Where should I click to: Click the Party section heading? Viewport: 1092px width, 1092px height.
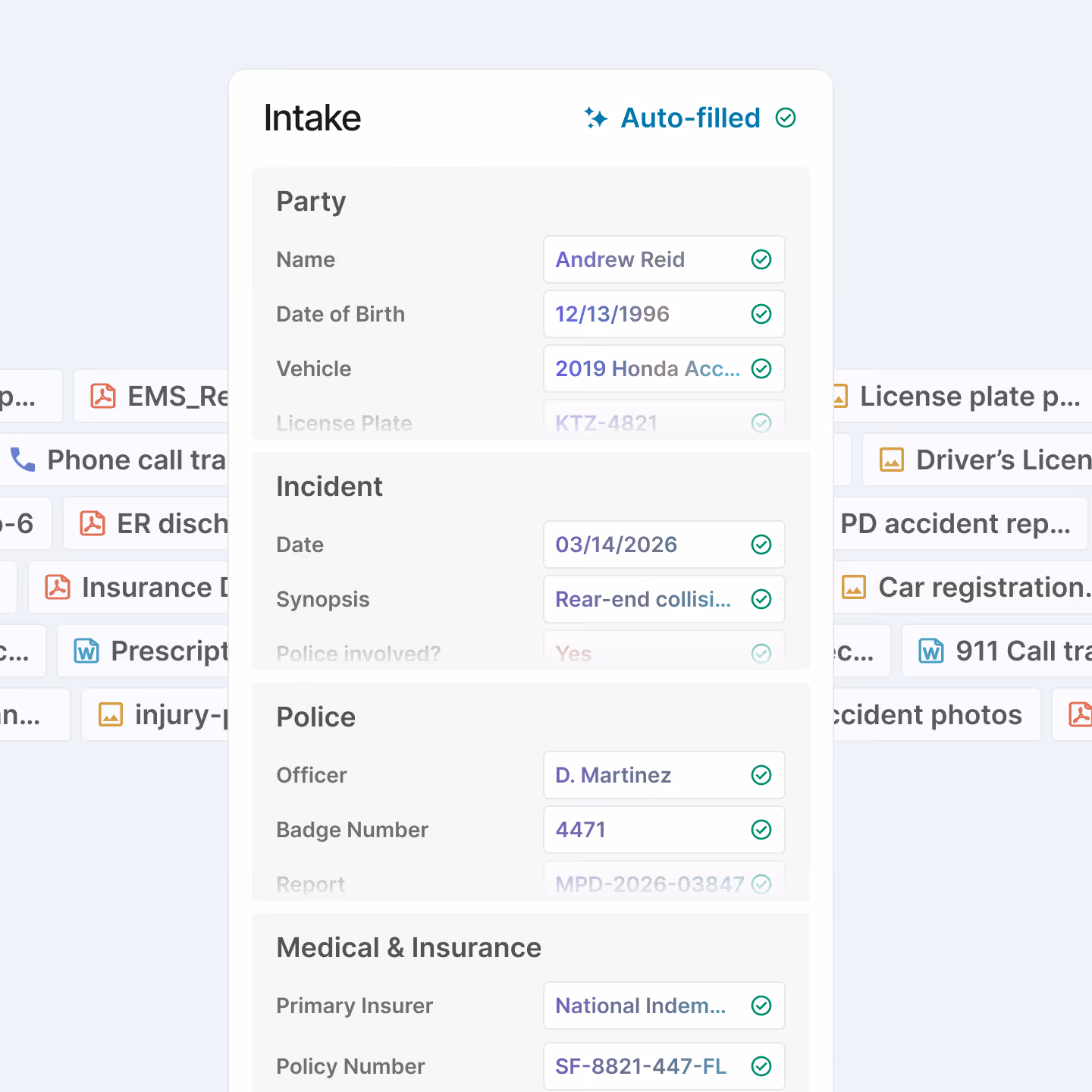click(x=311, y=202)
